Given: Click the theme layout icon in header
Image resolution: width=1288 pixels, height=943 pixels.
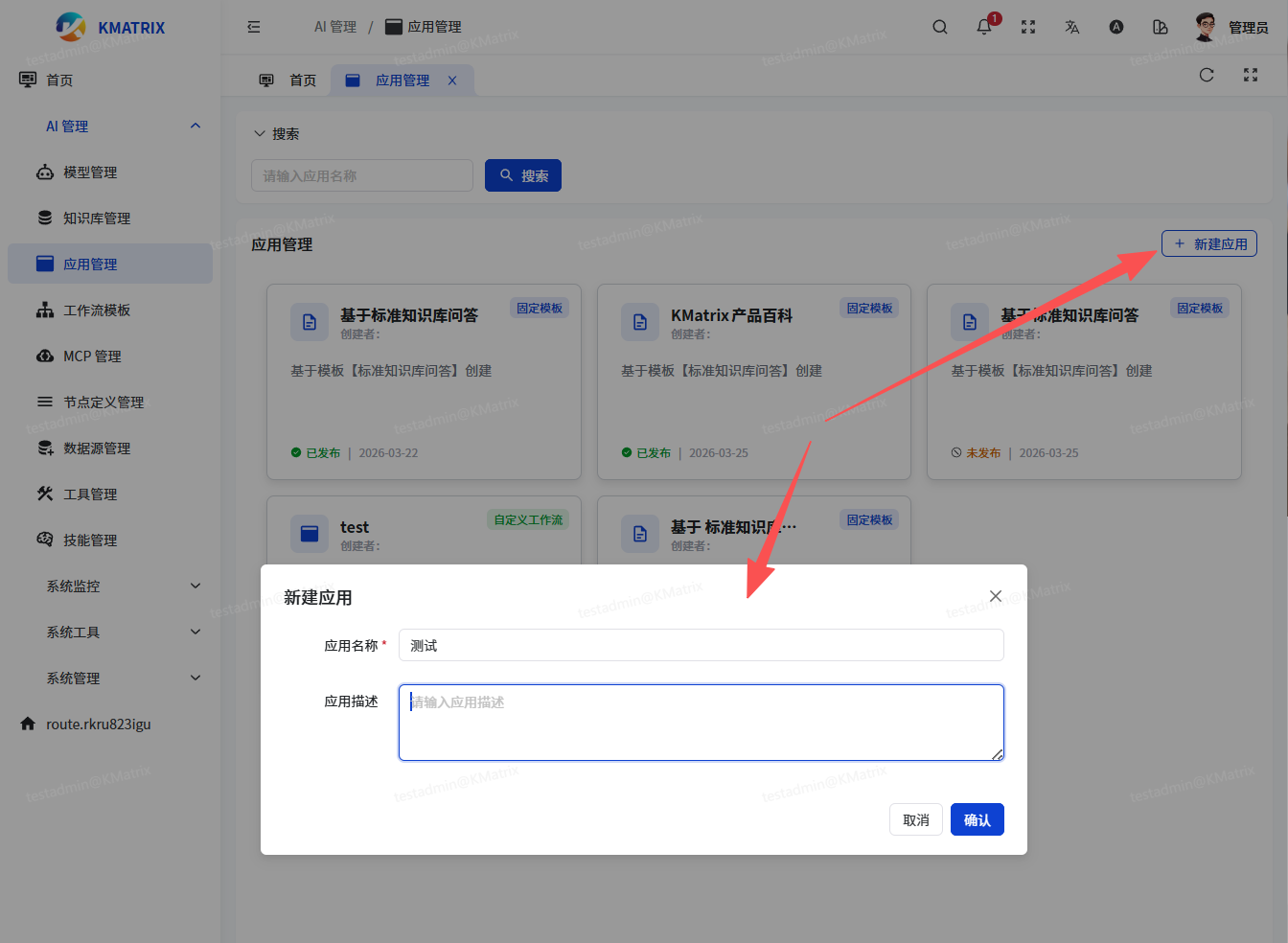Looking at the screenshot, I should [x=1161, y=27].
